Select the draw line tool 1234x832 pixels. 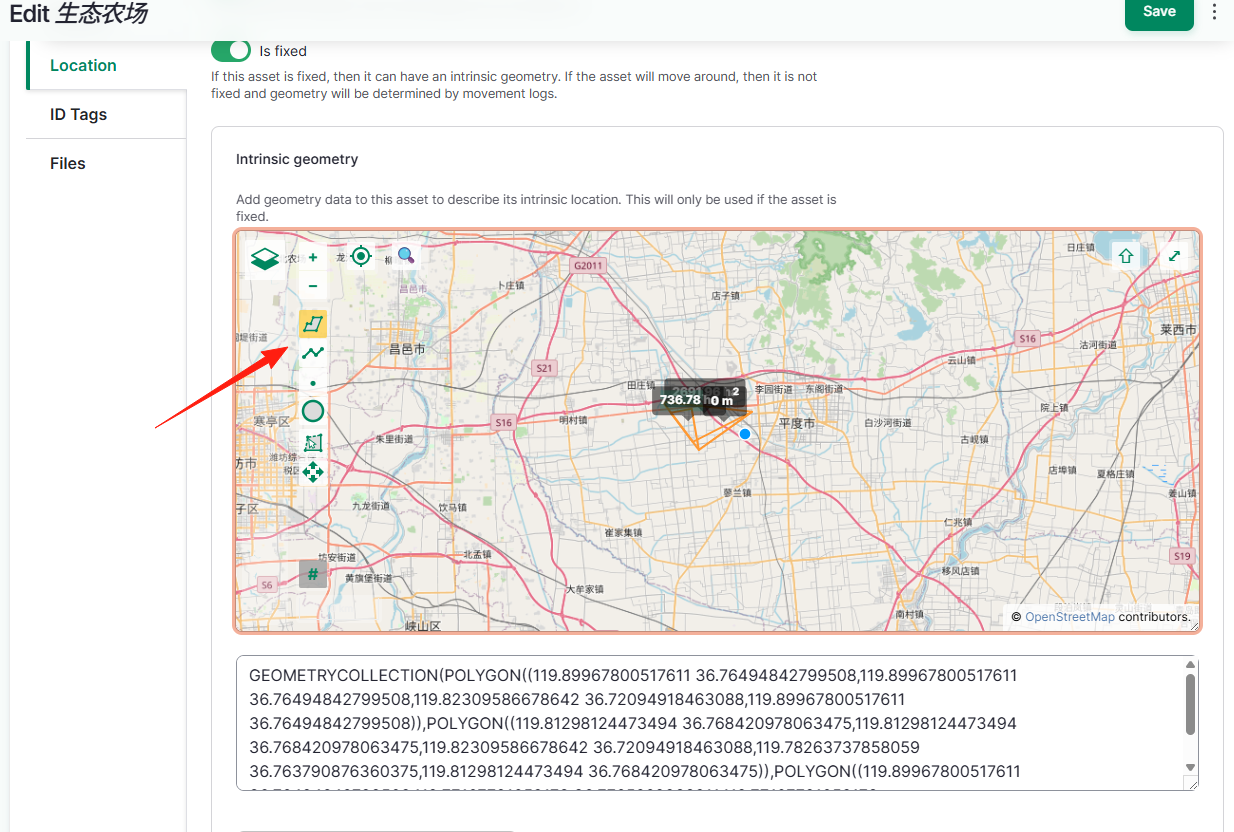point(313,353)
